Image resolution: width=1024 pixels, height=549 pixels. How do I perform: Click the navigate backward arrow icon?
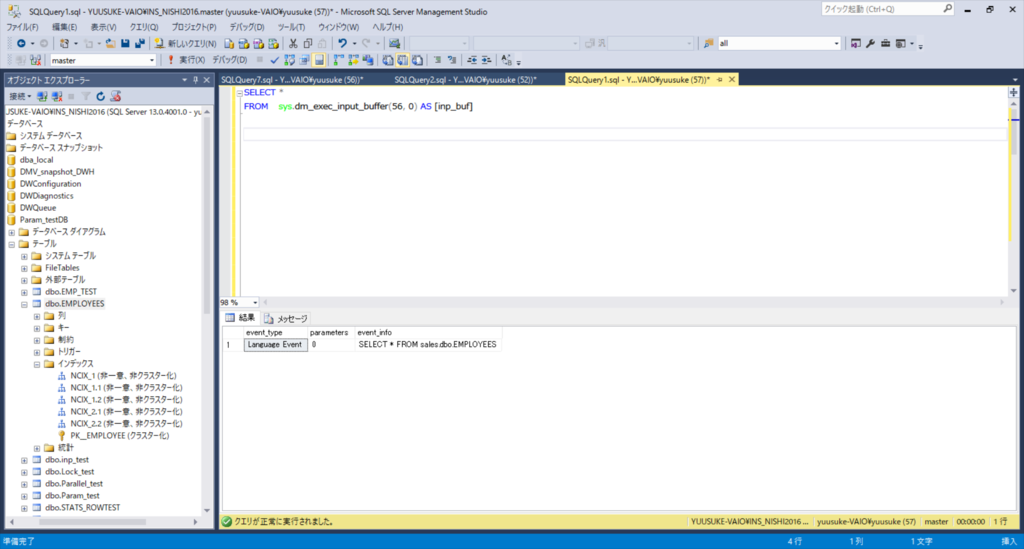pos(21,44)
